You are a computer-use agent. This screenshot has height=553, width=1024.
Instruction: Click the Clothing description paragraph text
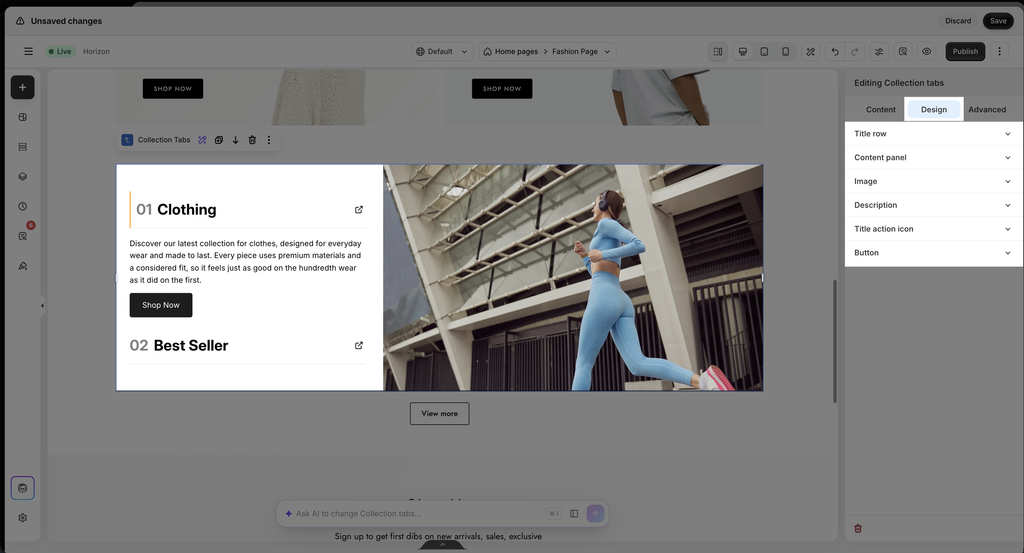(x=246, y=261)
